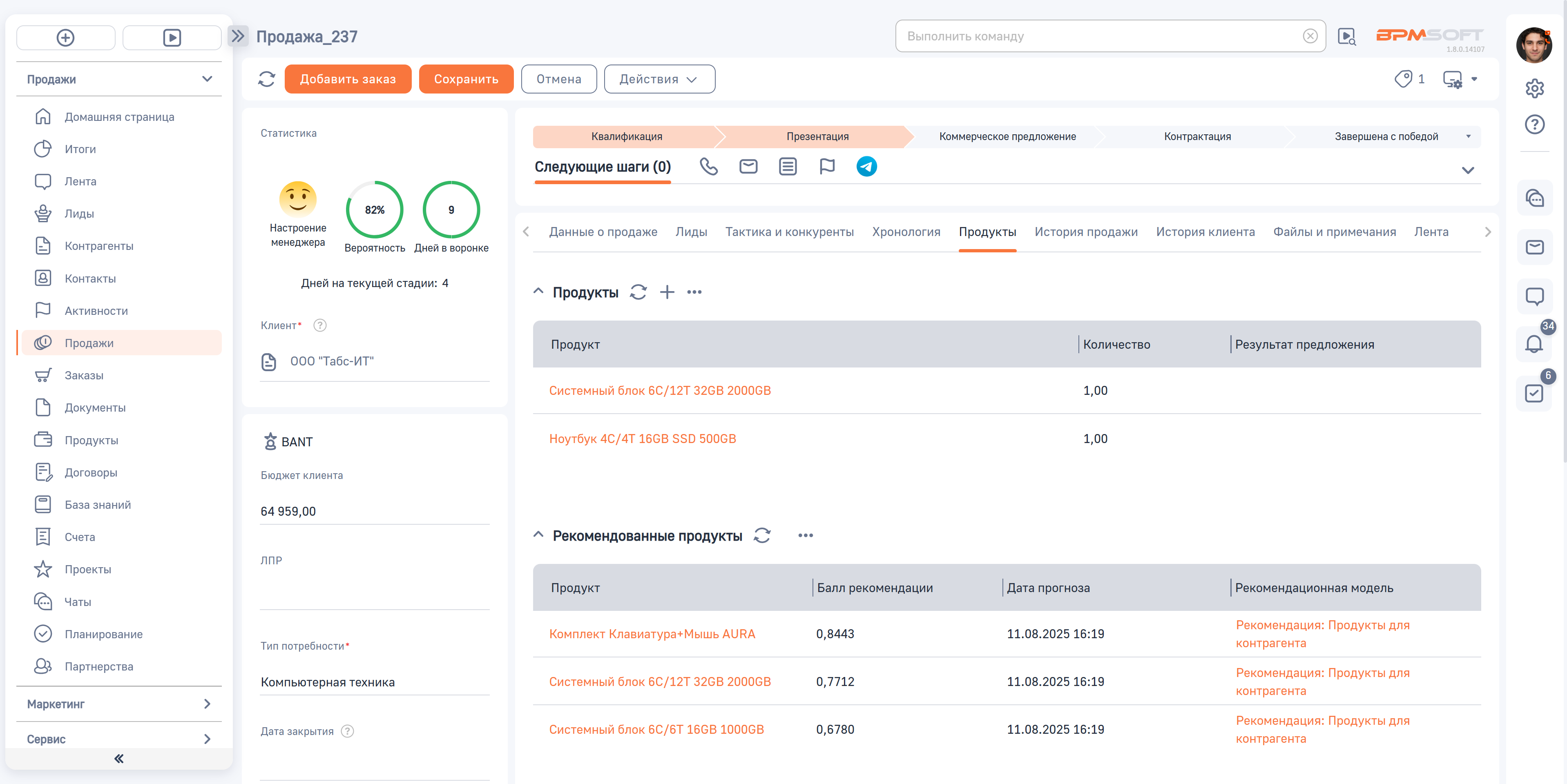Screen dimensions: 1567x784
Task: Open the notifications bell icon
Action: tap(1534, 344)
